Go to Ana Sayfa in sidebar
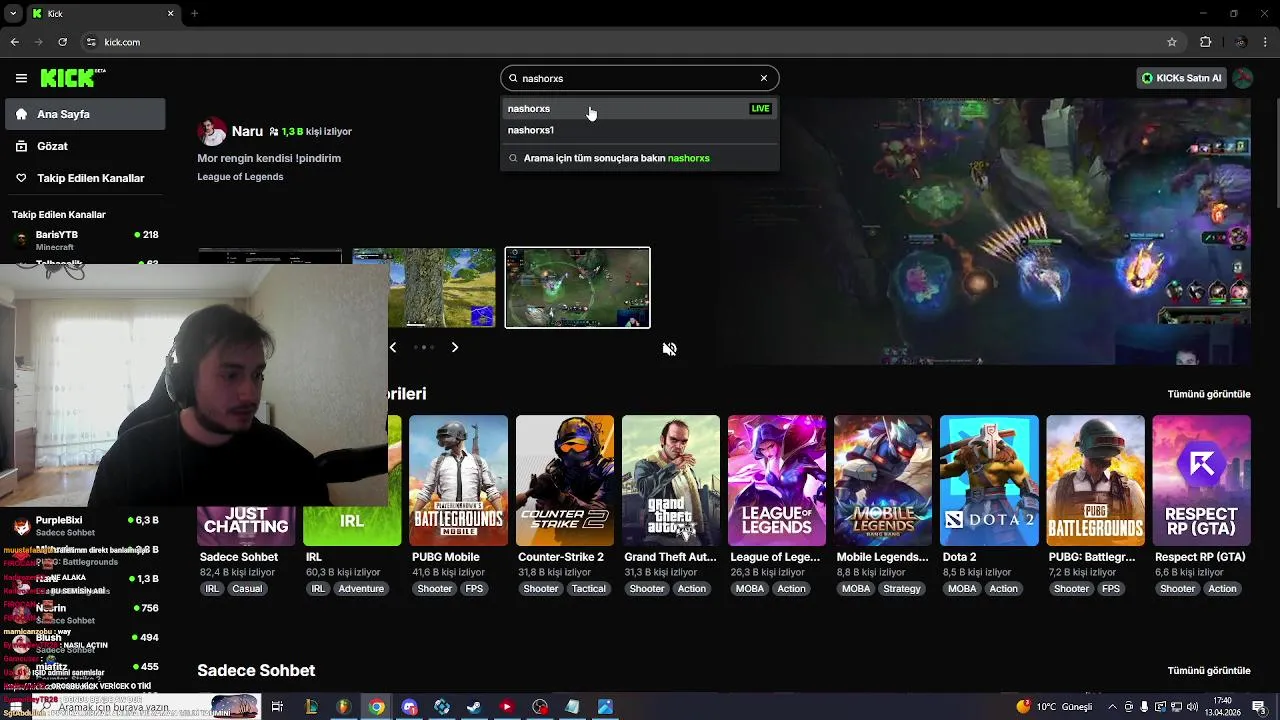The image size is (1280, 720). point(85,114)
